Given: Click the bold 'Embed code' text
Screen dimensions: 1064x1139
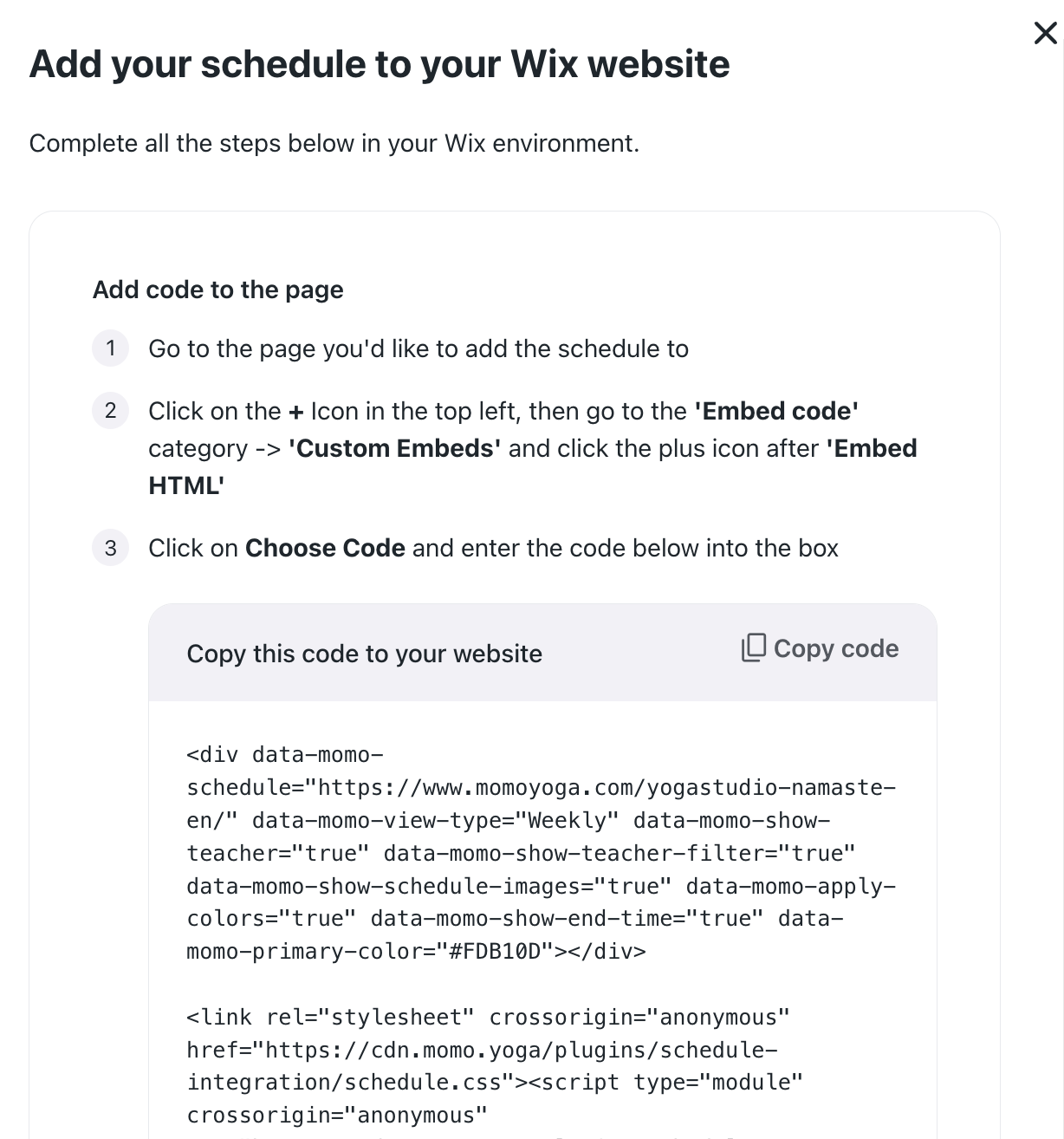Looking at the screenshot, I should (x=776, y=411).
